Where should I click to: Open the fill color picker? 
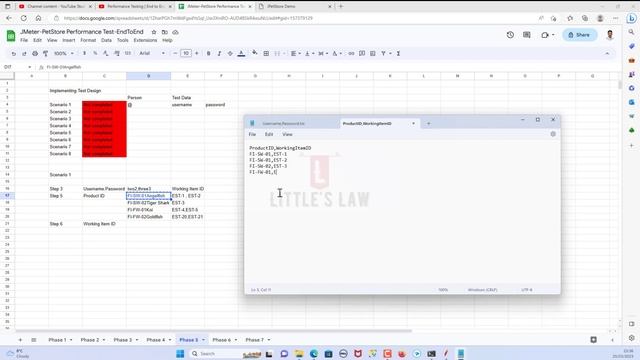[255, 53]
